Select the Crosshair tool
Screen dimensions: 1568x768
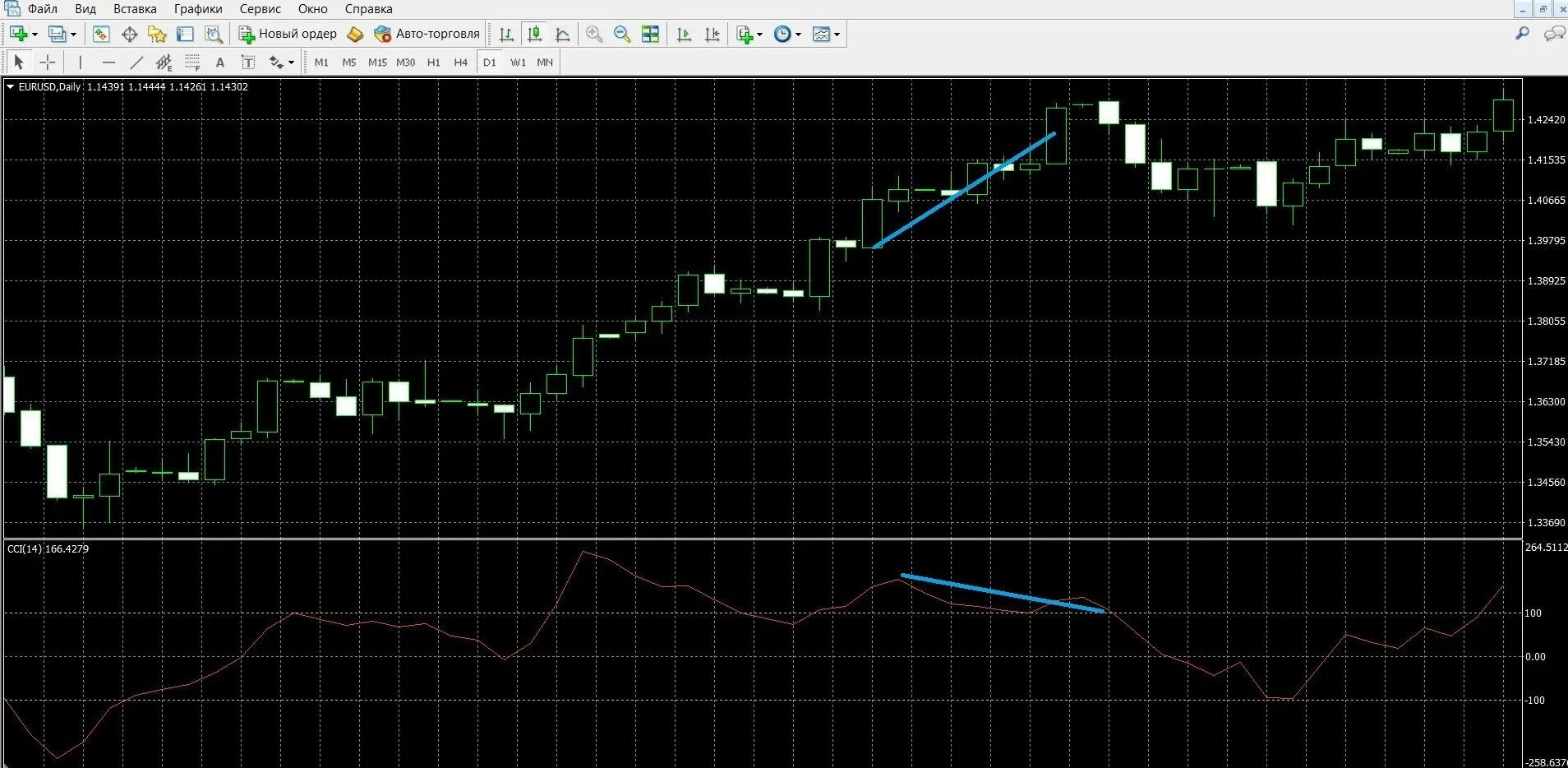(48, 62)
